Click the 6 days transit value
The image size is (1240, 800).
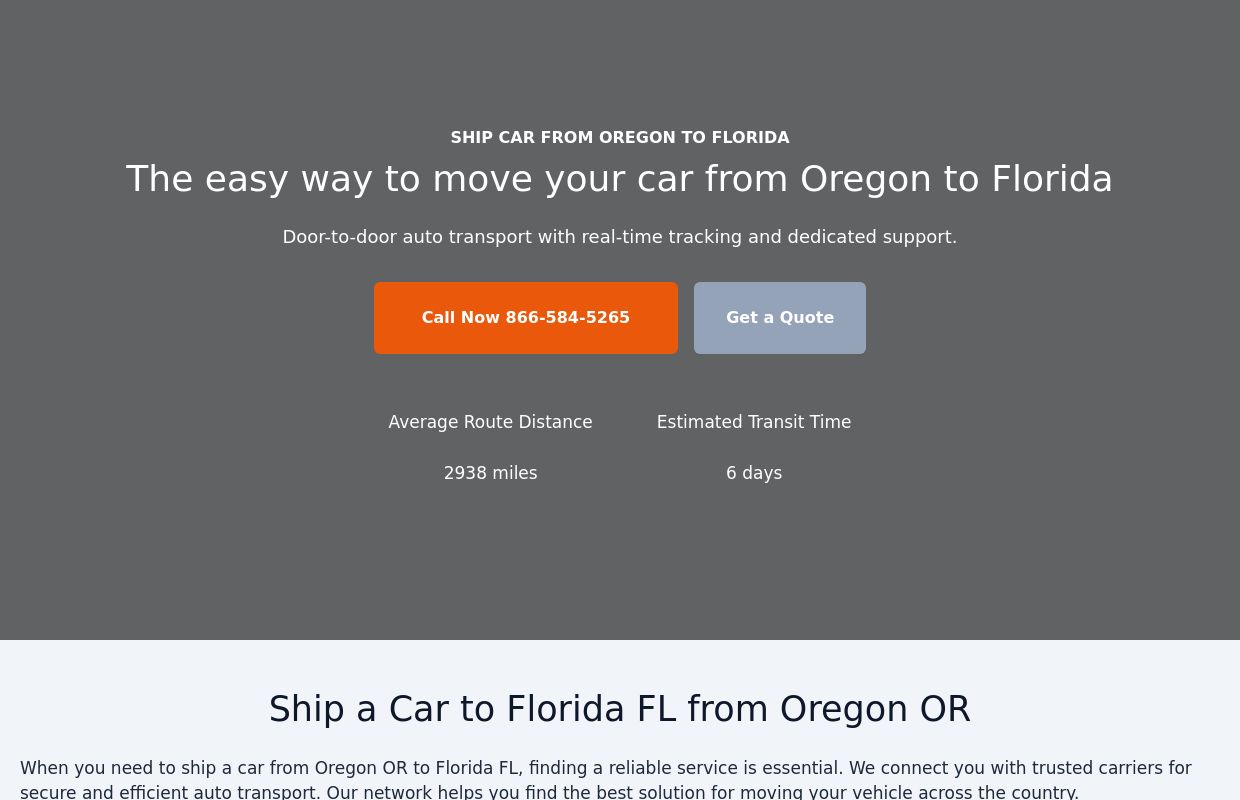click(753, 472)
